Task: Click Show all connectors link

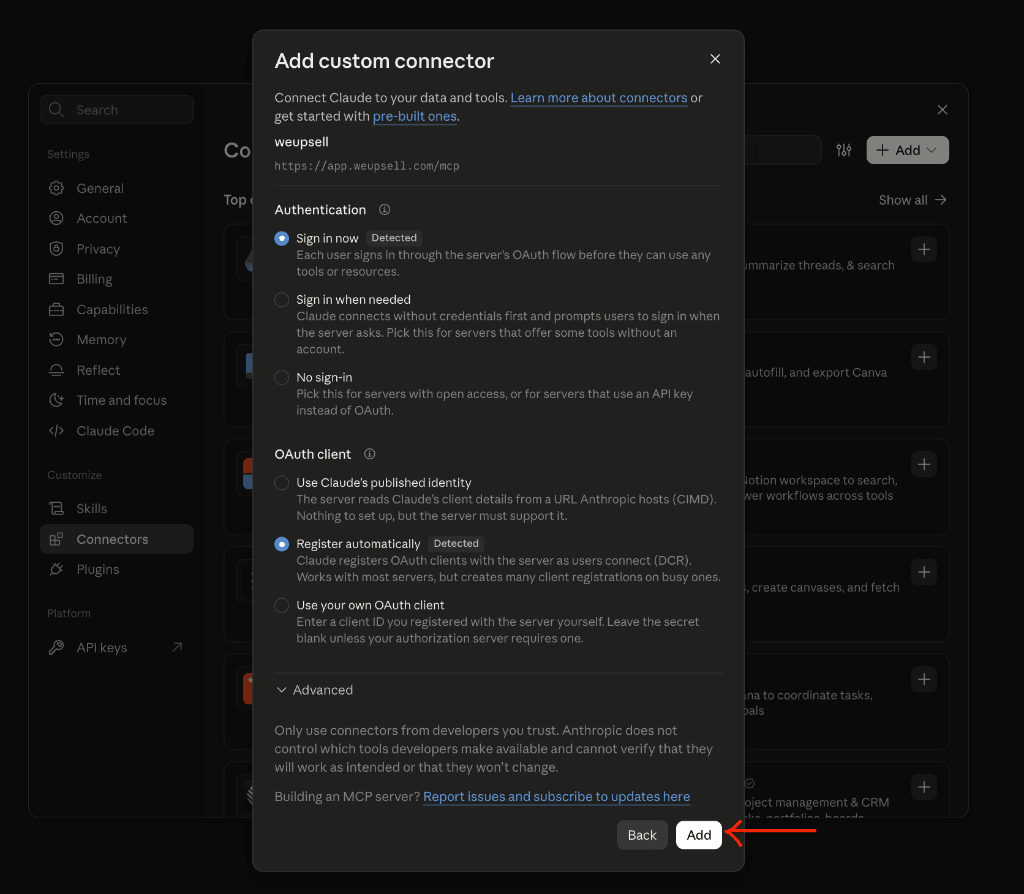Action: 912,200
